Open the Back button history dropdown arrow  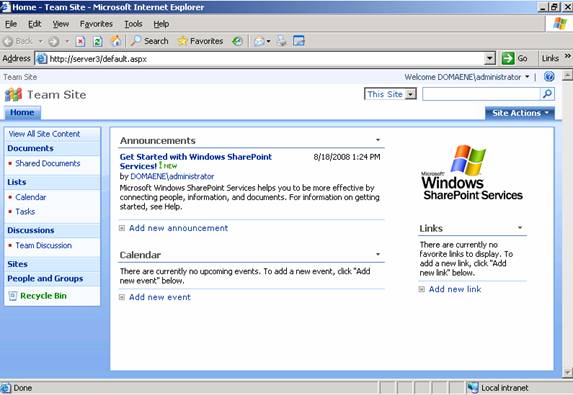click(x=41, y=42)
